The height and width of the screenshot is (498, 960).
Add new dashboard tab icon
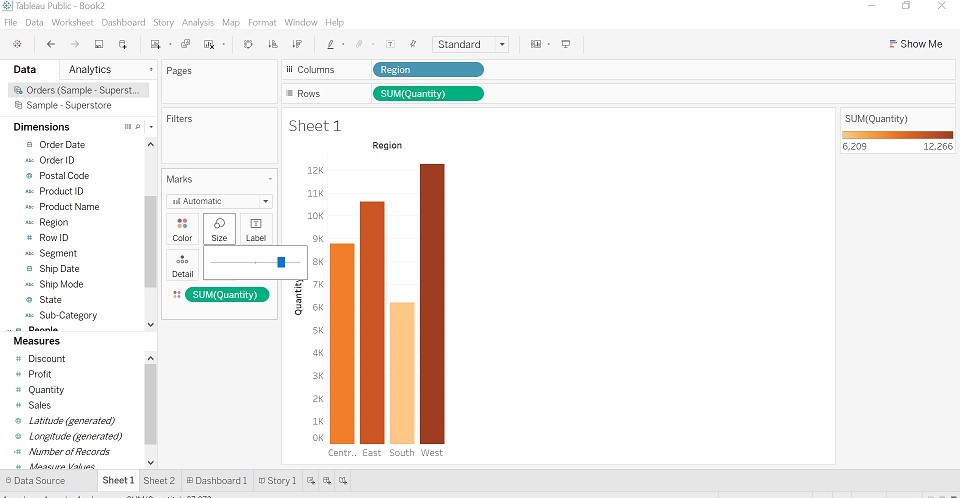point(327,481)
